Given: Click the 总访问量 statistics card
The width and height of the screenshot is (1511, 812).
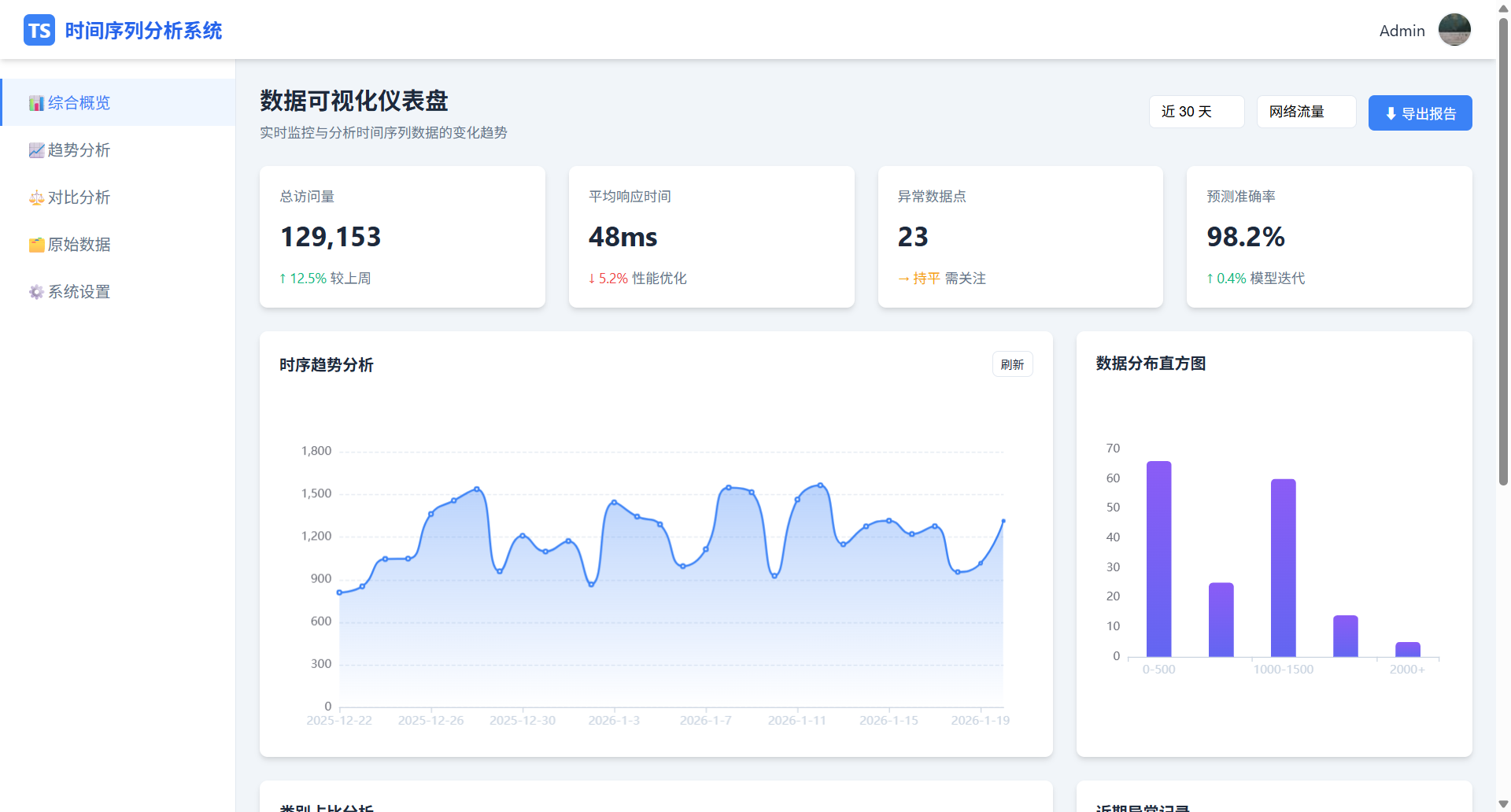Looking at the screenshot, I should click(402, 236).
